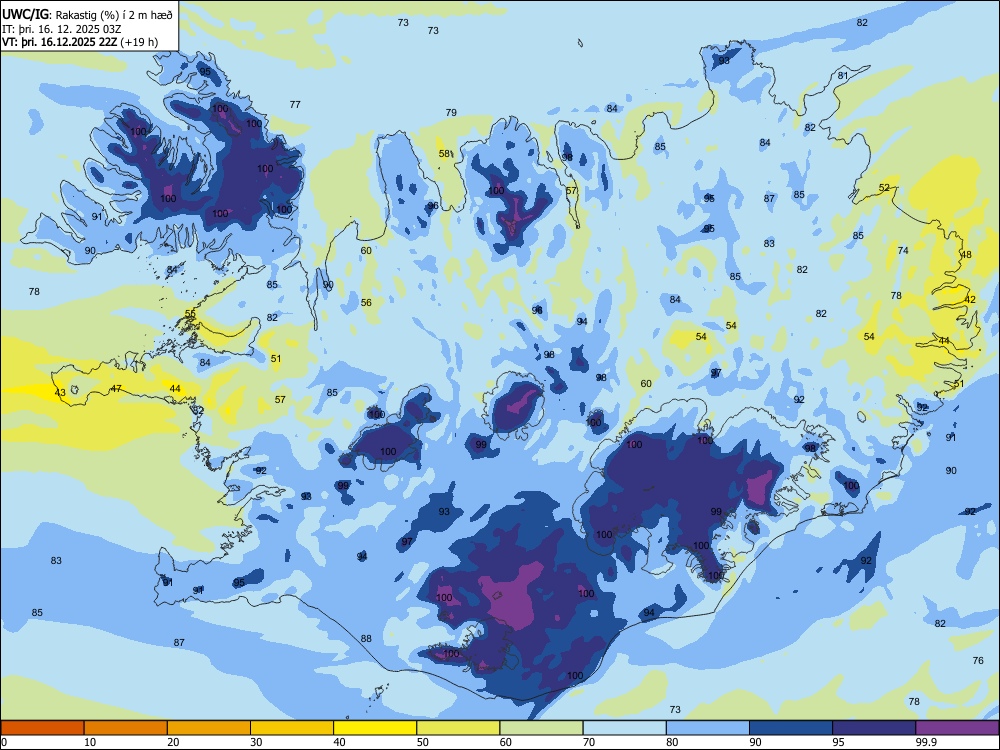Click the orange 10–20 legend swatch
The height and width of the screenshot is (750, 1000).
(x=126, y=728)
